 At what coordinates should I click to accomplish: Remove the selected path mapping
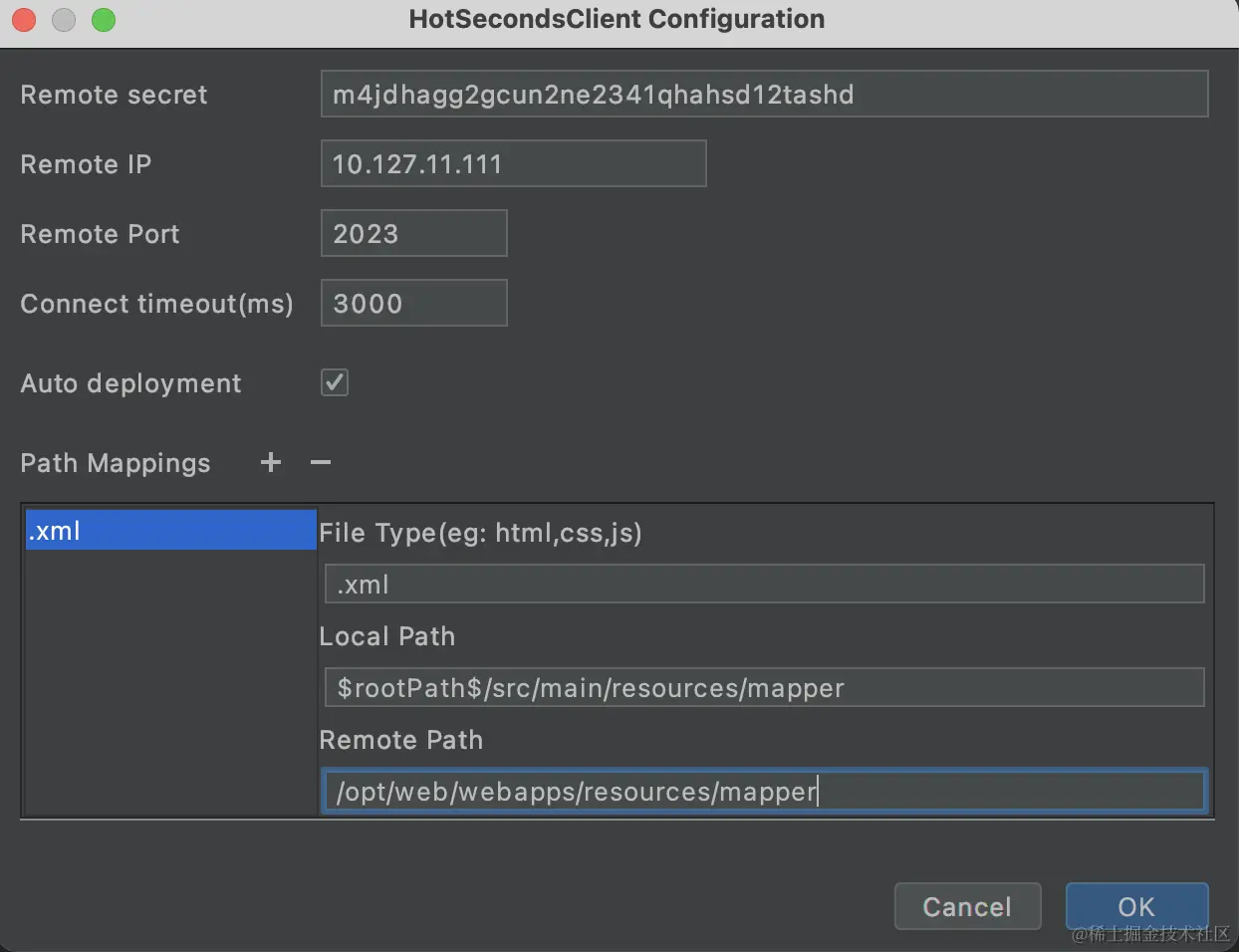pyautogui.click(x=321, y=462)
